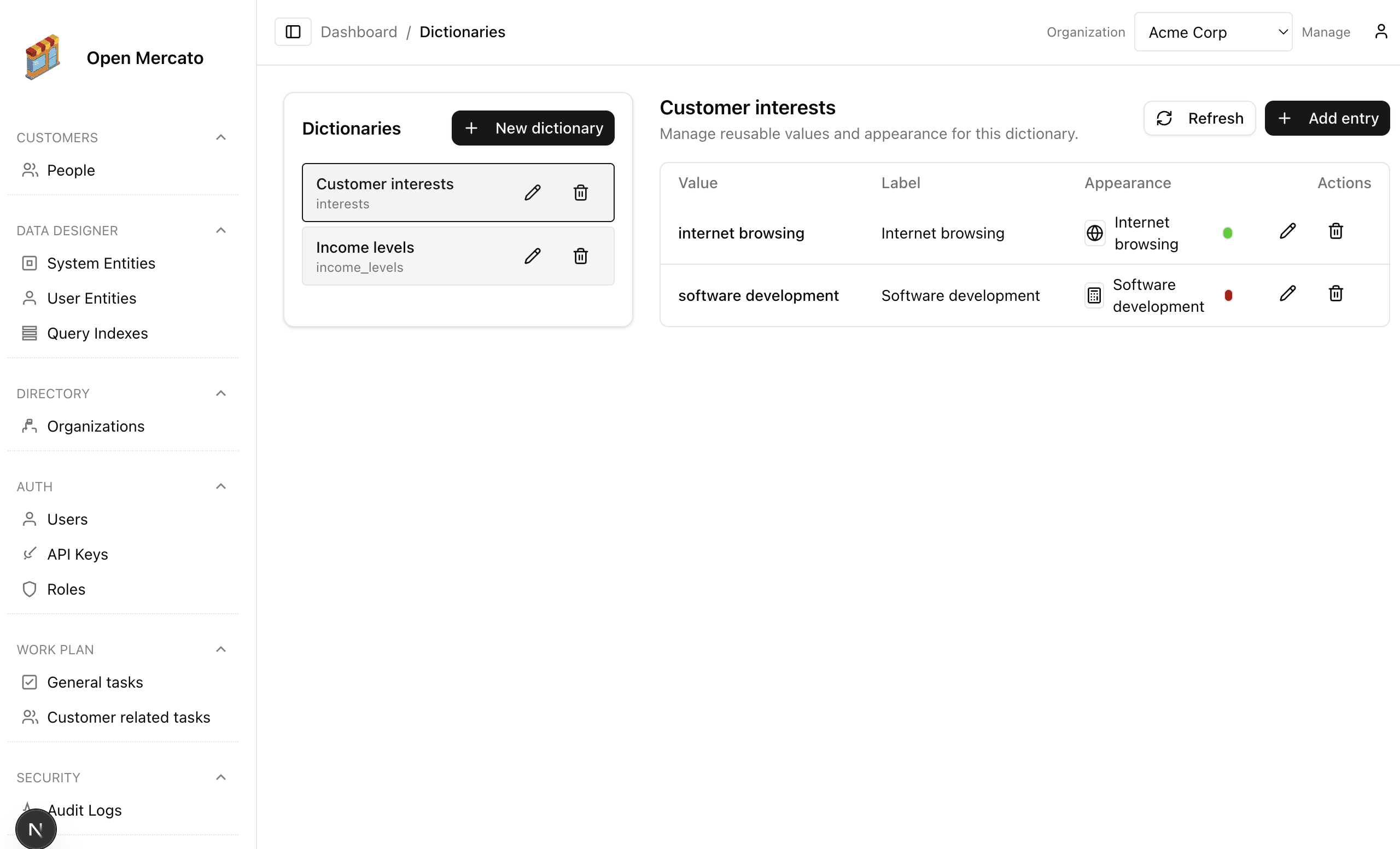The height and width of the screenshot is (849, 1400).
Task: Collapse the DATA DESIGNER section
Action: click(221, 230)
